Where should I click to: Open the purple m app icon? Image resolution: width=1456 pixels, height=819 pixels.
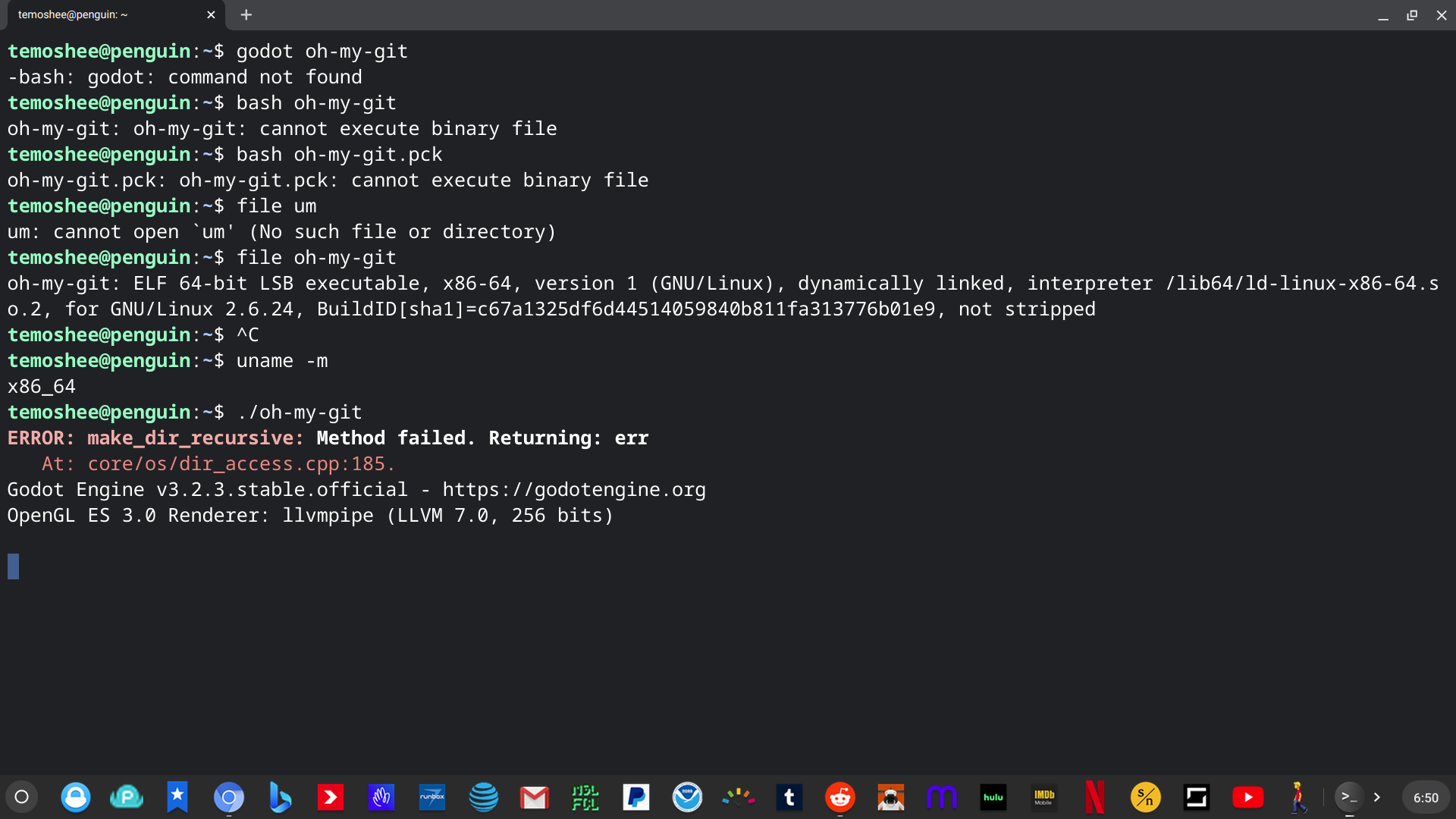point(942,797)
